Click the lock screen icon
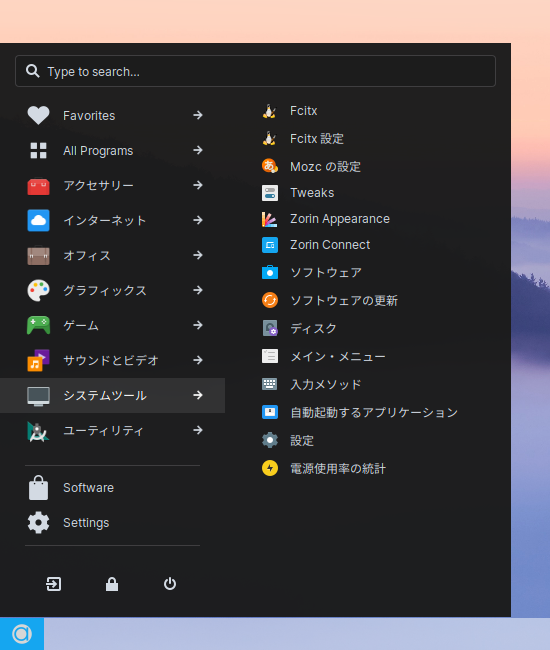The height and width of the screenshot is (650, 550). 112,584
